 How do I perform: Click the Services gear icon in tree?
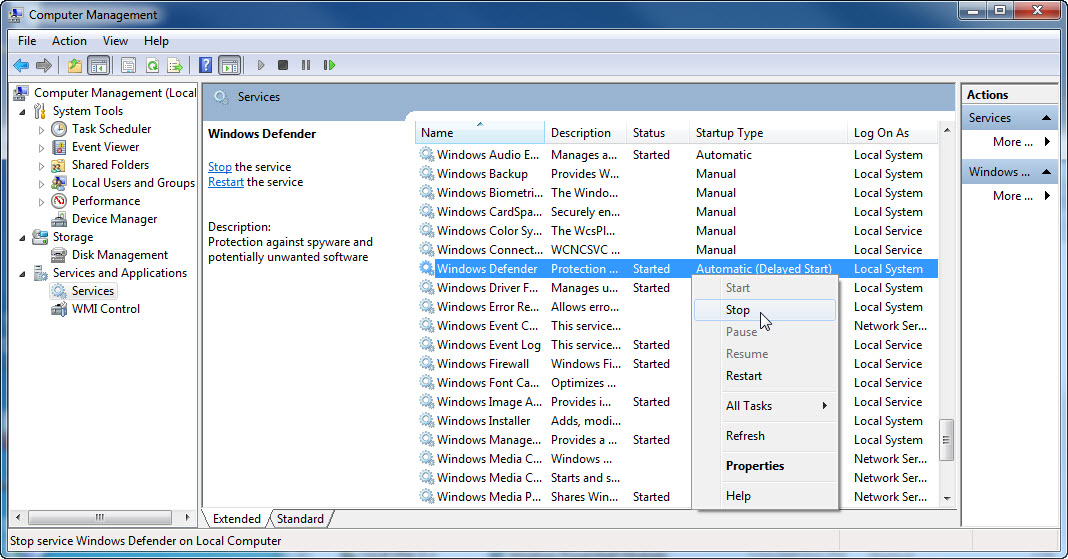tap(59, 291)
